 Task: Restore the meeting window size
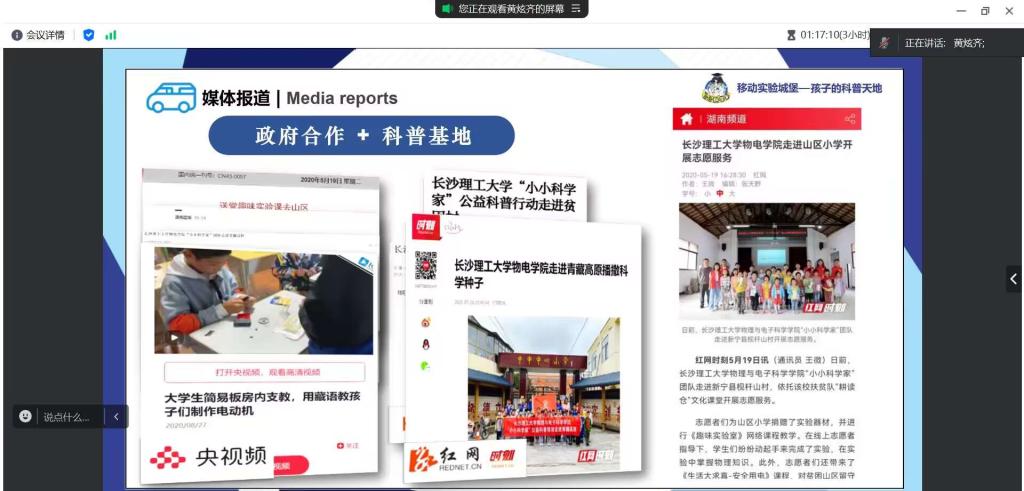click(x=985, y=11)
